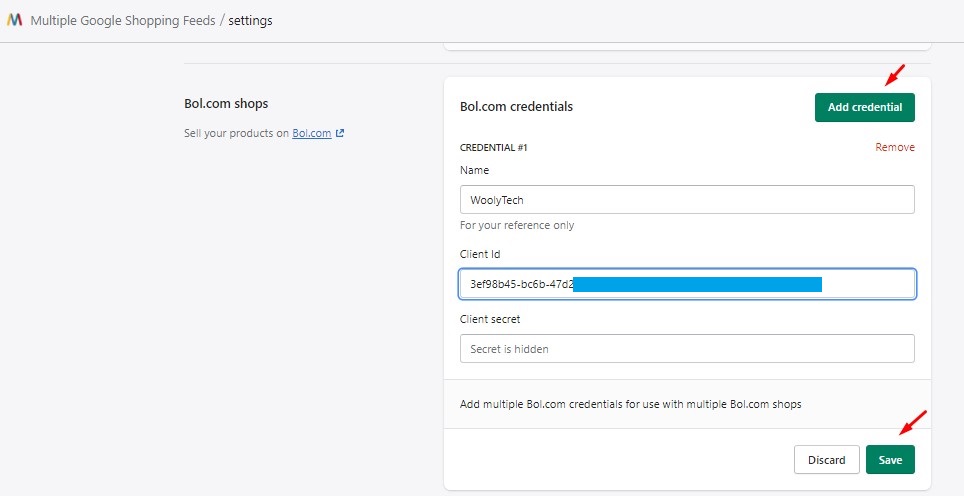Click the Name field label
The width and height of the screenshot is (964, 496).
coord(475,170)
